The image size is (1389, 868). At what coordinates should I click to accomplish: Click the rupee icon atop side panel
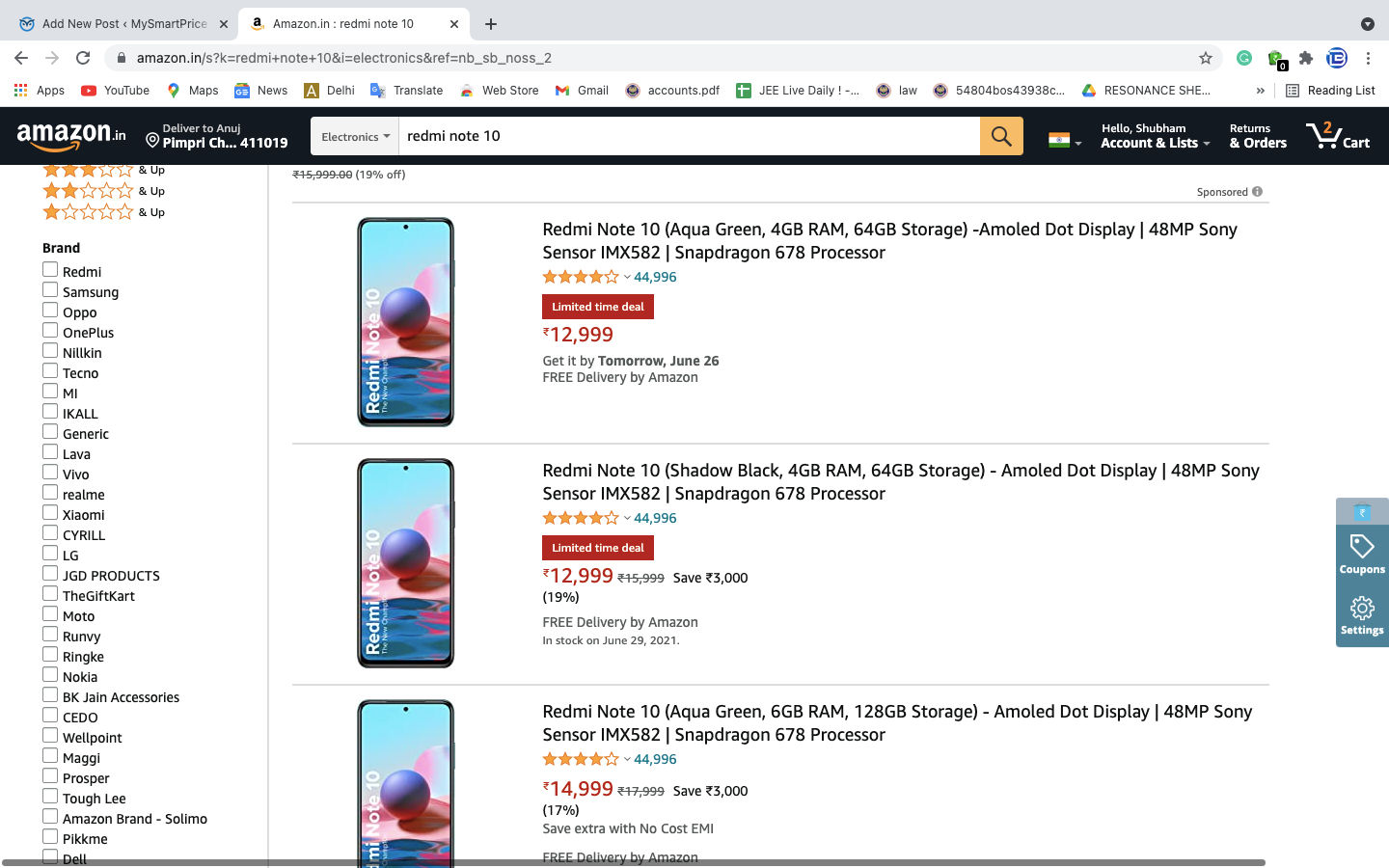pos(1362,512)
